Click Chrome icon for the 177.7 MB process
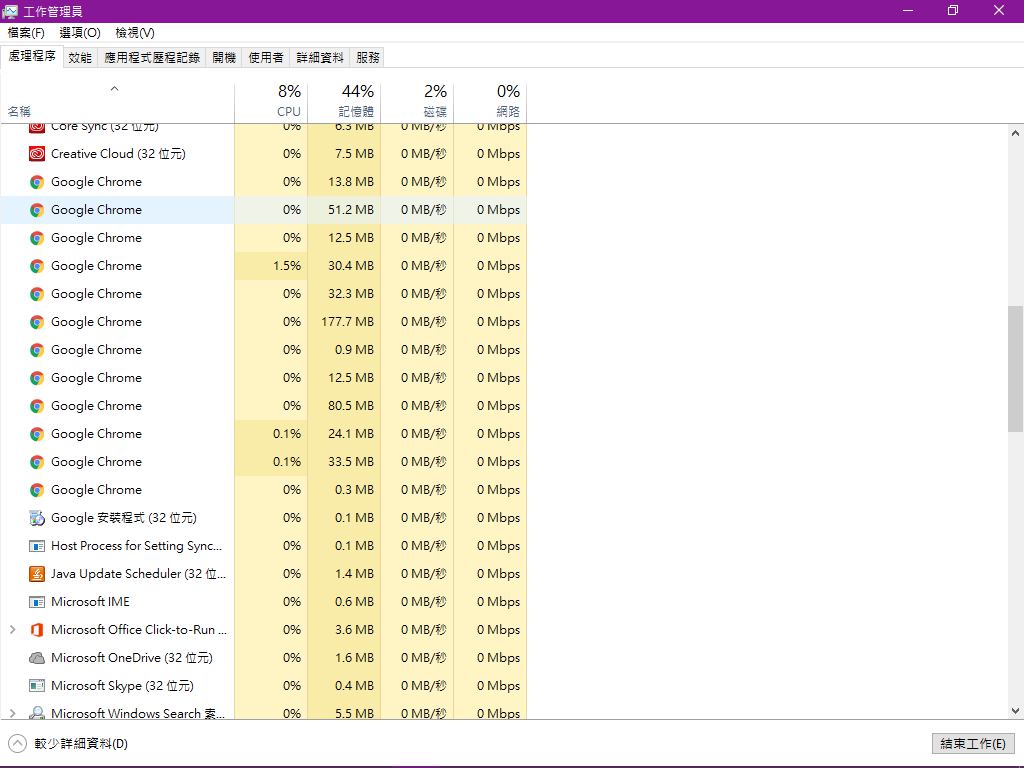Screen dimensions: 1024x768 pyautogui.click(x=37, y=322)
